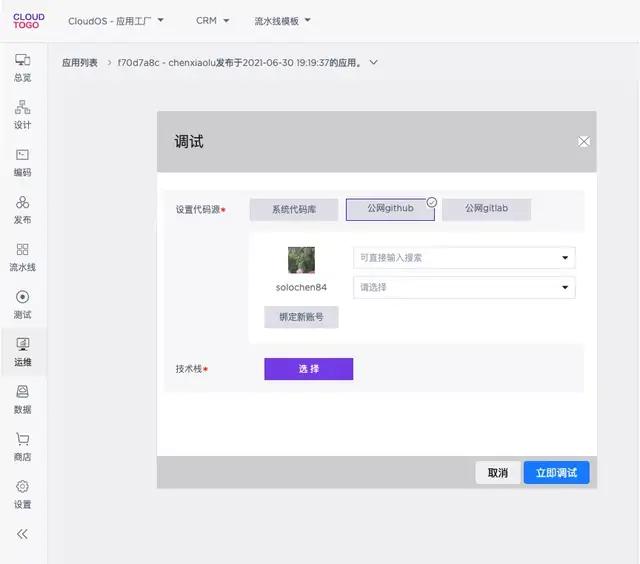The width and height of the screenshot is (640, 564).
Task: Choose 公网github code source option
Action: [390, 209]
